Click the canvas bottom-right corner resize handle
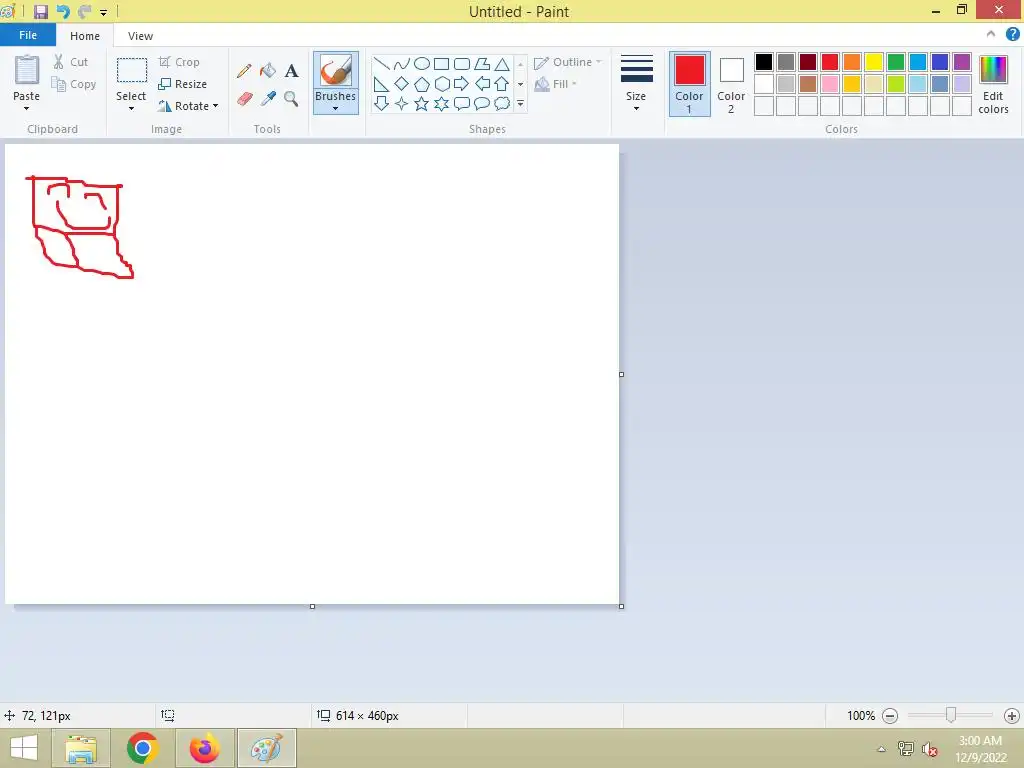The width and height of the screenshot is (1024, 768). 621,607
